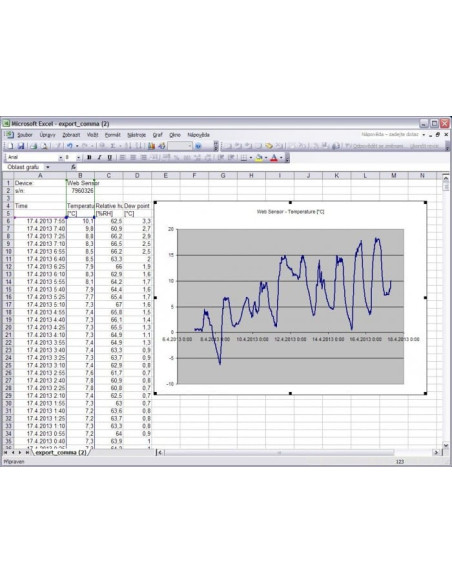
Task: Click the Decrease Indent icon
Action: point(221,158)
